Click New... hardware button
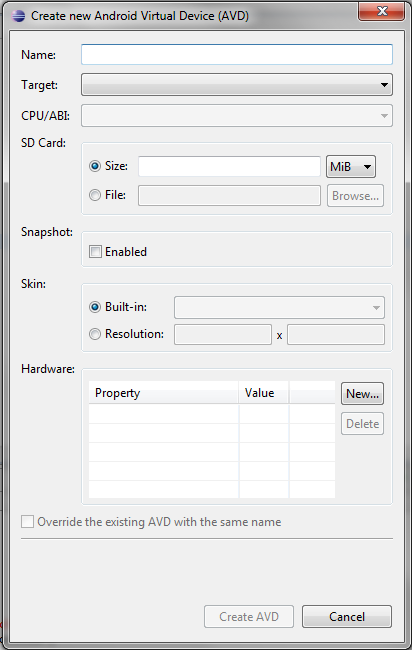412x650 pixels. [x=362, y=393]
